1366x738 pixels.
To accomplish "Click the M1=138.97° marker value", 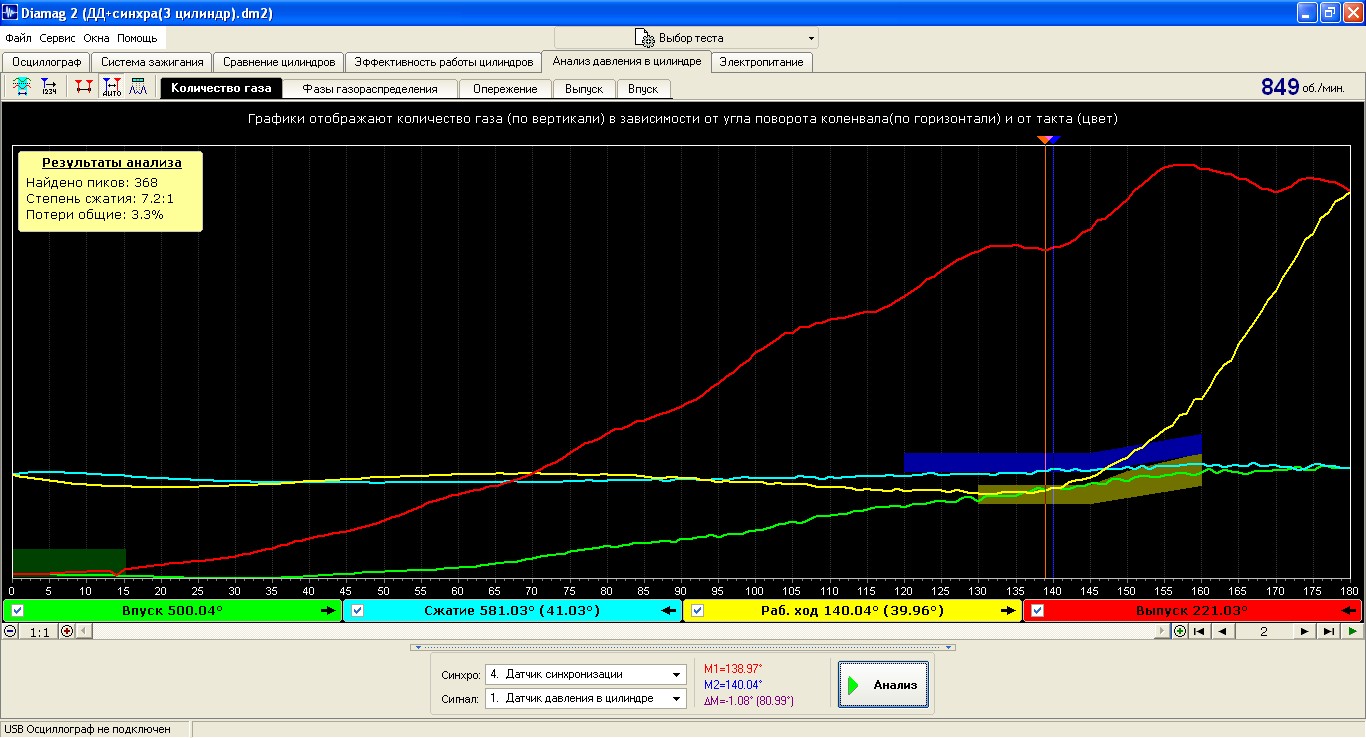I will pos(733,669).
